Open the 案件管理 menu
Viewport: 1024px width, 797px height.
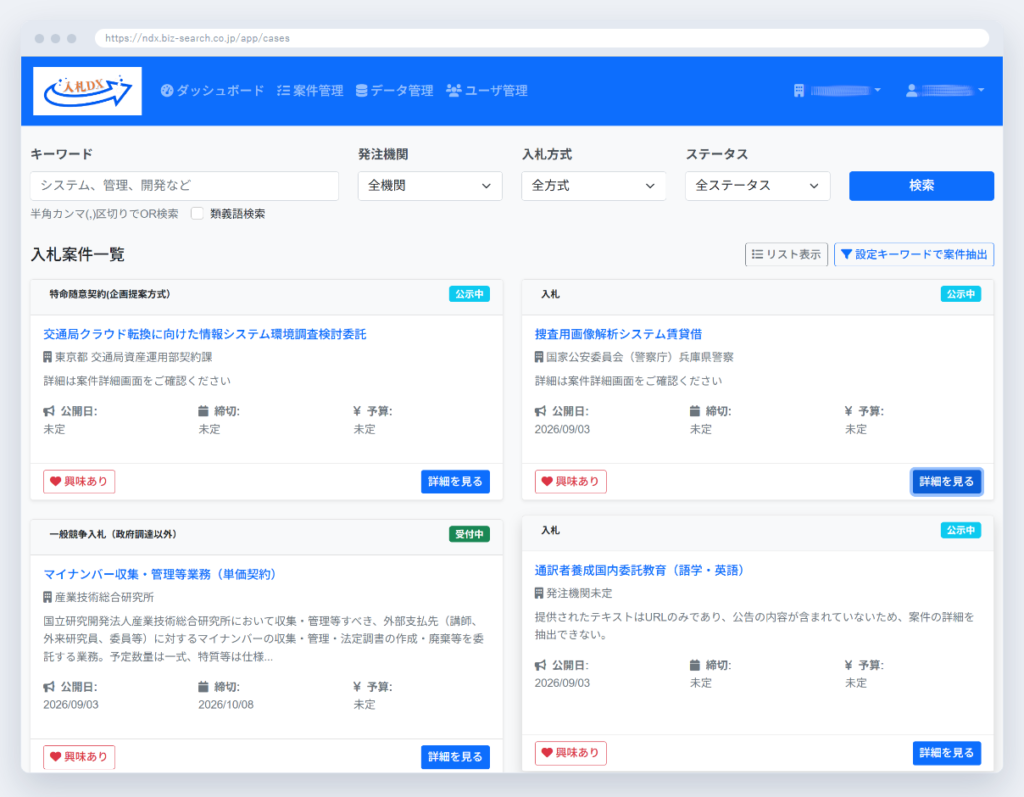(x=310, y=91)
